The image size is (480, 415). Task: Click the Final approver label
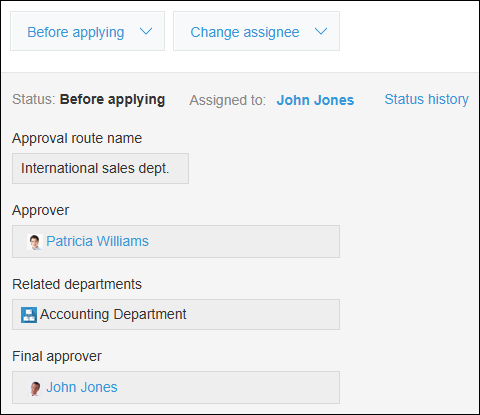coord(57,356)
